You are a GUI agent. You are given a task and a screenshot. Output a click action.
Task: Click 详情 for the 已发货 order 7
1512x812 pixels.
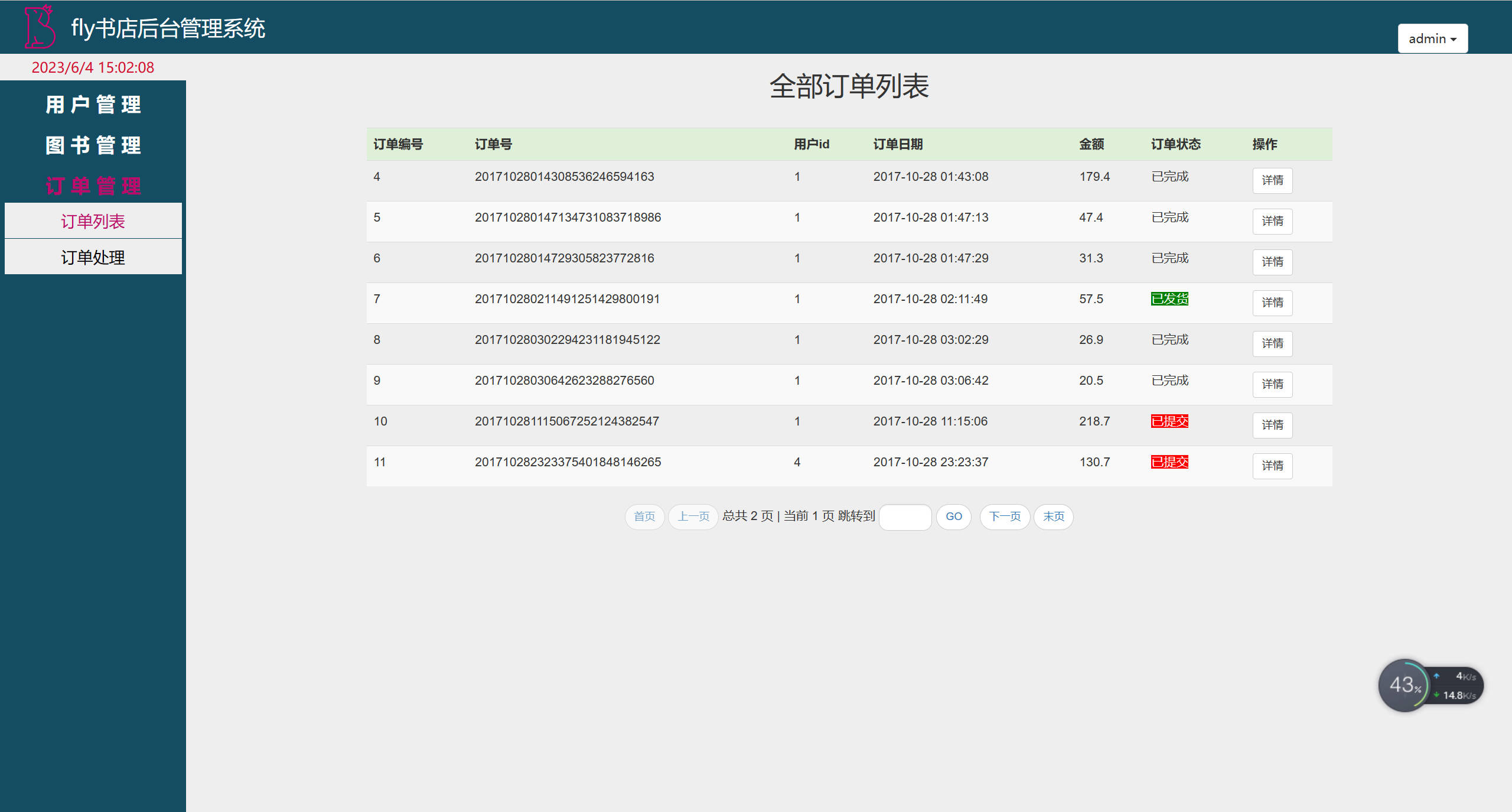click(x=1272, y=303)
